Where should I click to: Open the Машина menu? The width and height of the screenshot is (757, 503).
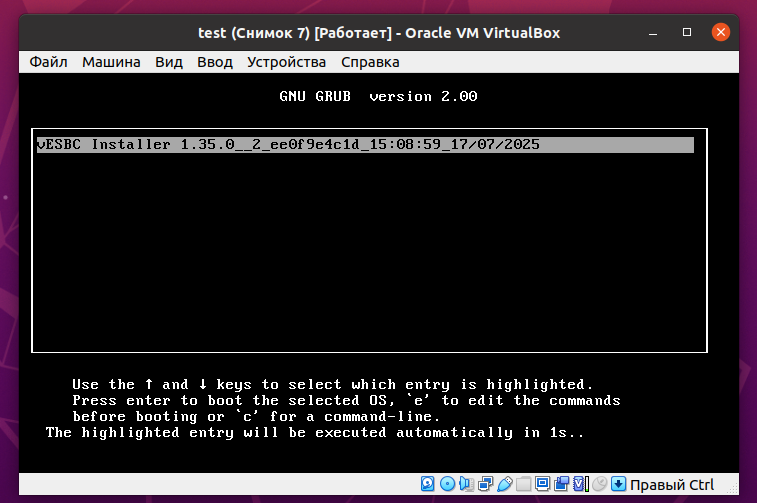click(111, 62)
